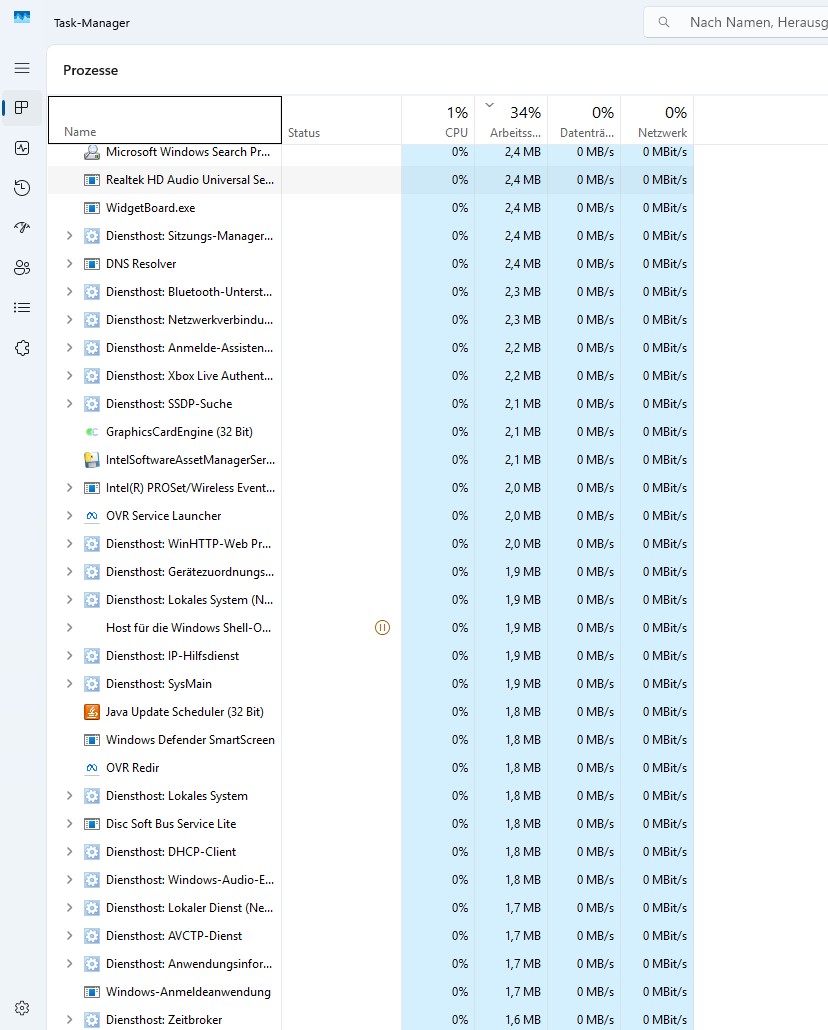Open the hamburger navigation menu
The image size is (828, 1030).
pos(22,68)
